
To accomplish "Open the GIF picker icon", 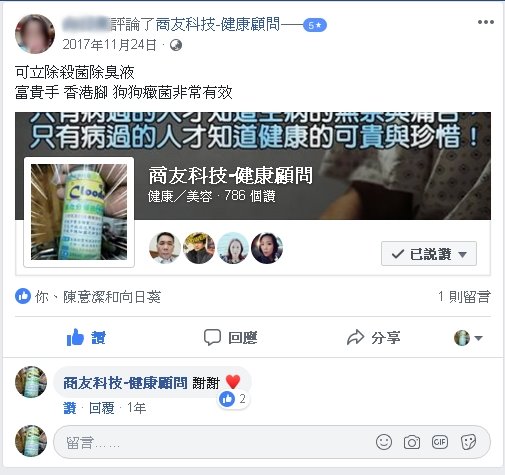I will tap(440, 442).
